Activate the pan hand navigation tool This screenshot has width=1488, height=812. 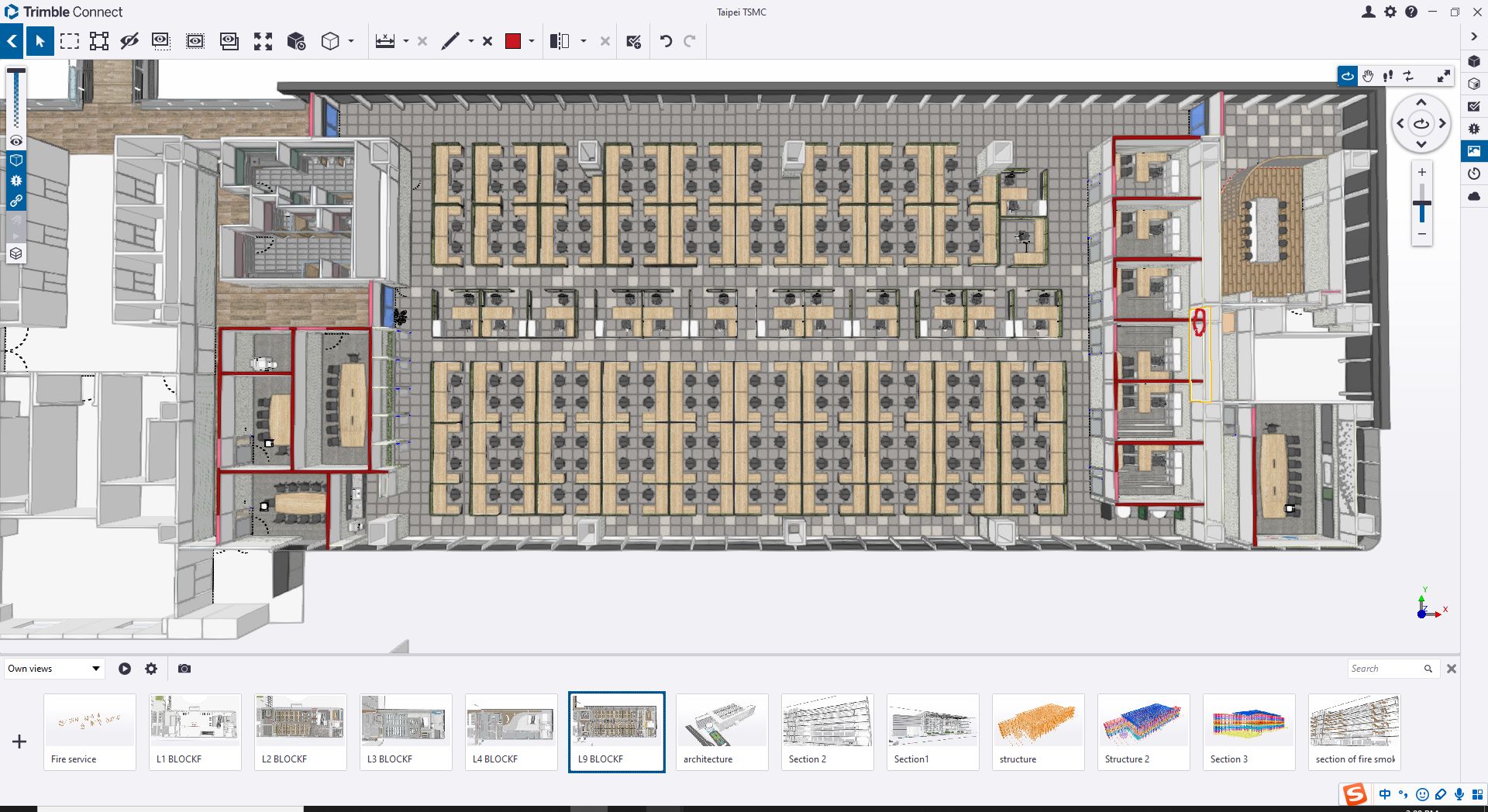point(1368,76)
